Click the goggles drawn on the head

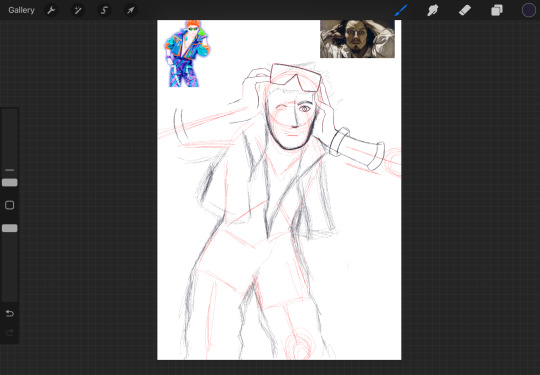pos(295,77)
